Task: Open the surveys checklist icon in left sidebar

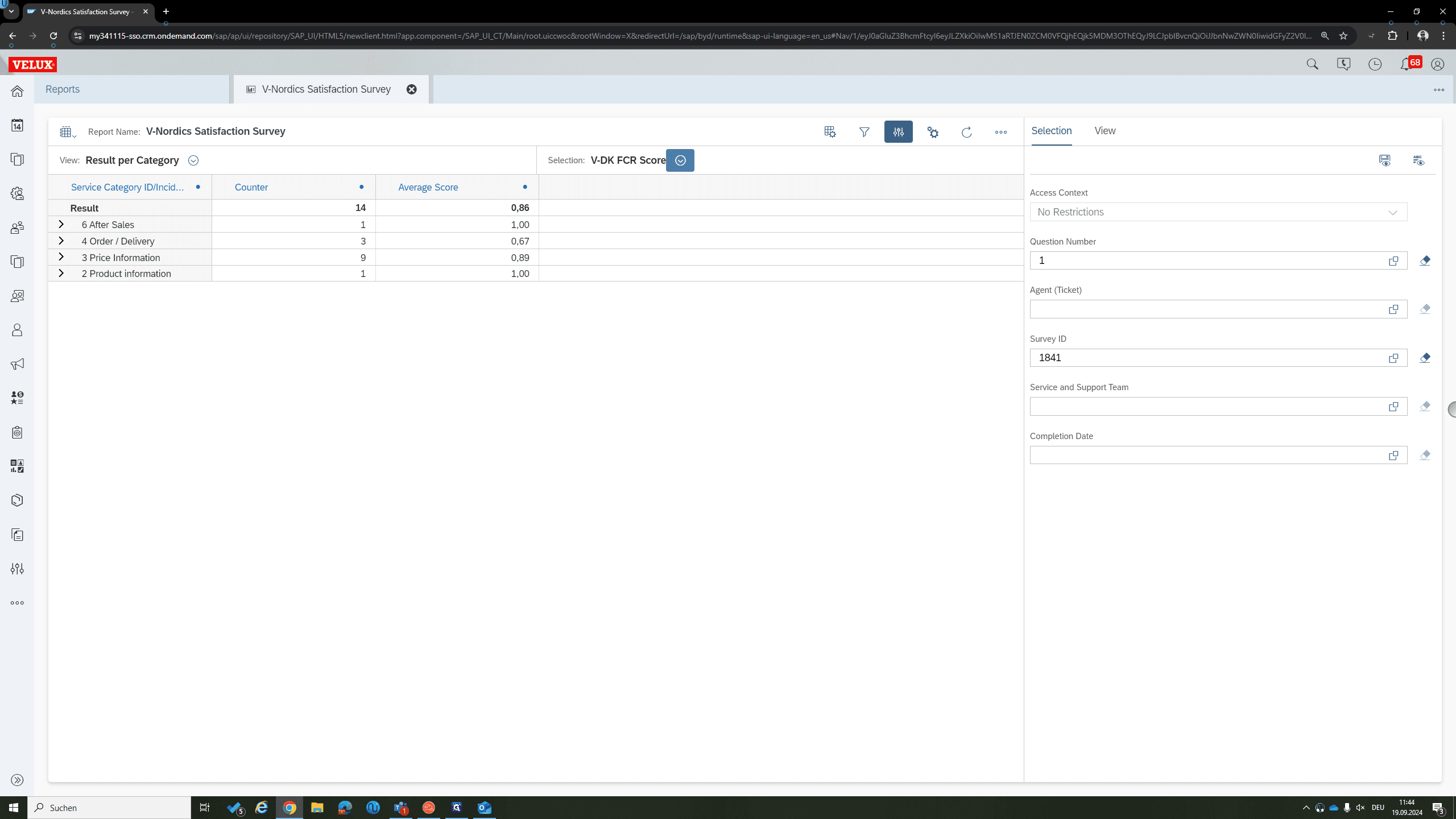Action: point(17,466)
